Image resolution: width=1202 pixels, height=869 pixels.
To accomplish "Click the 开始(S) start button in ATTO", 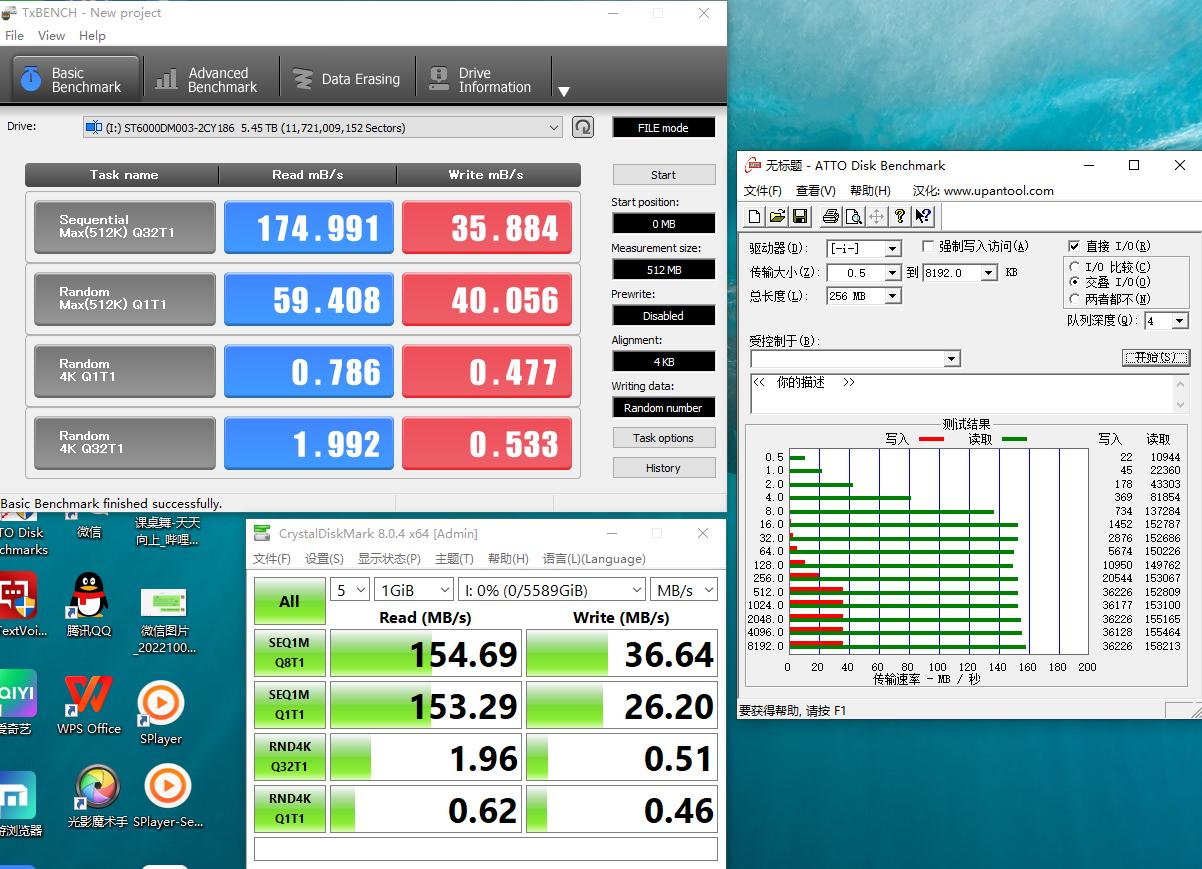I will point(1155,357).
